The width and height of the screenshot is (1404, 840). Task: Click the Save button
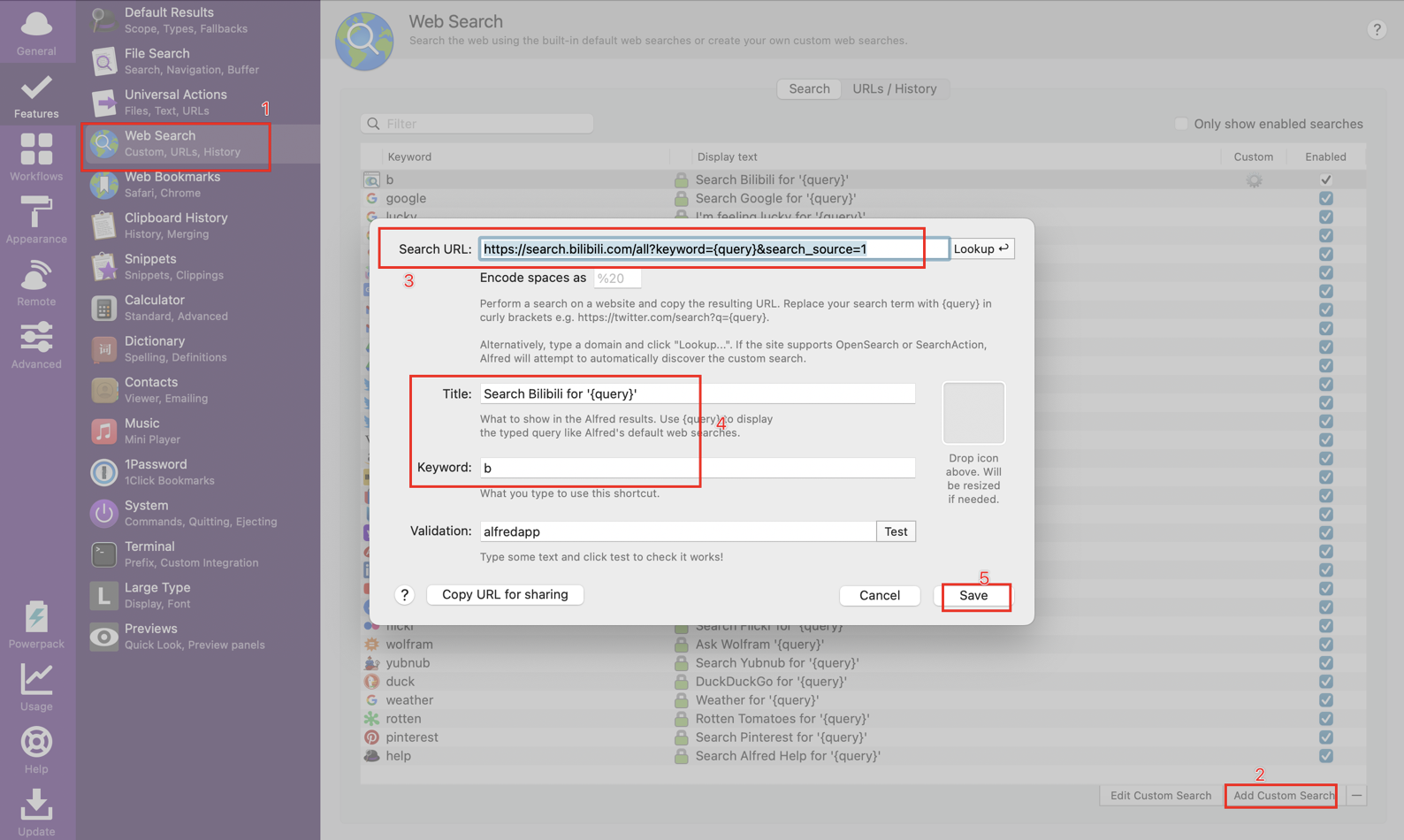(973, 595)
